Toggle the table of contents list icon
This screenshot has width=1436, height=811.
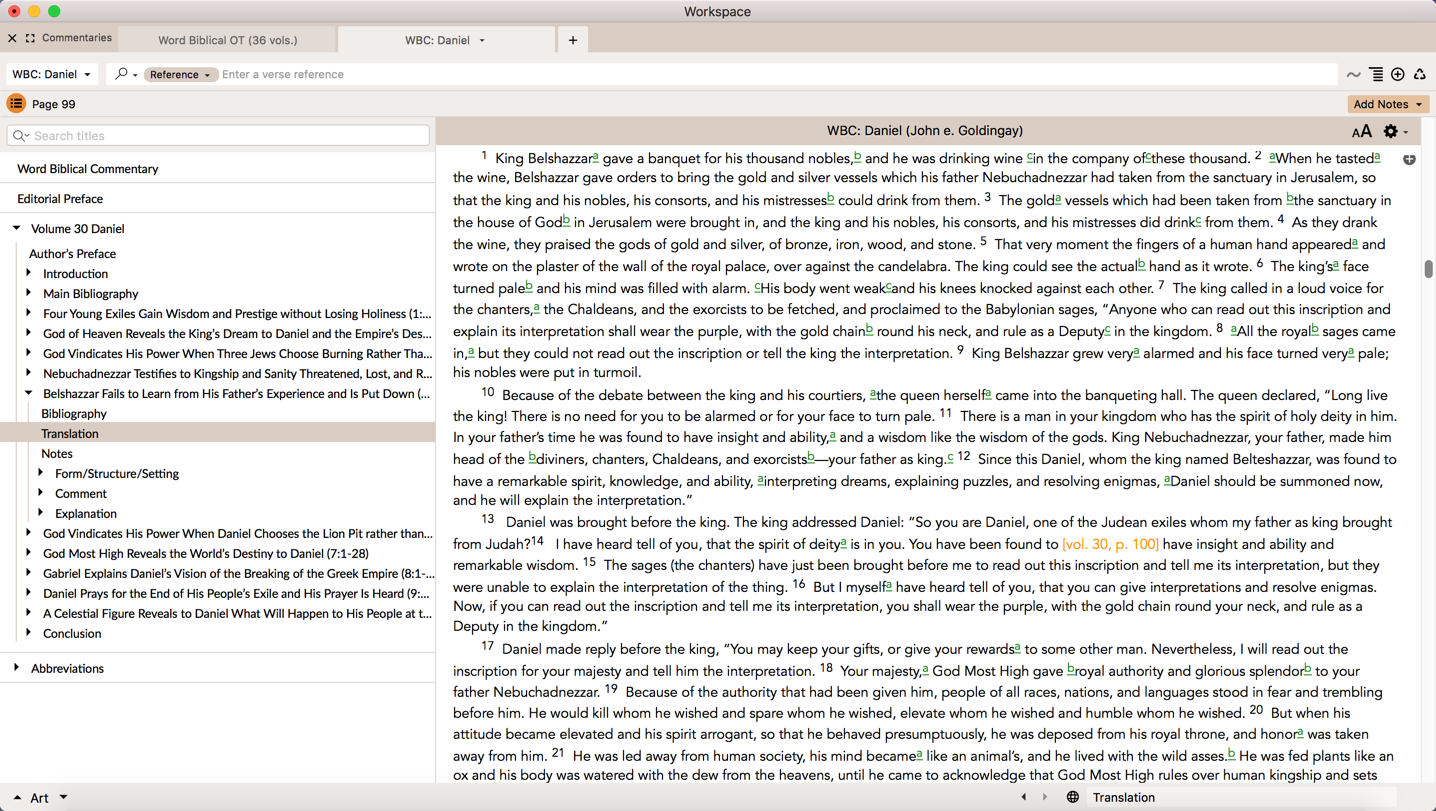pyautogui.click(x=16, y=104)
